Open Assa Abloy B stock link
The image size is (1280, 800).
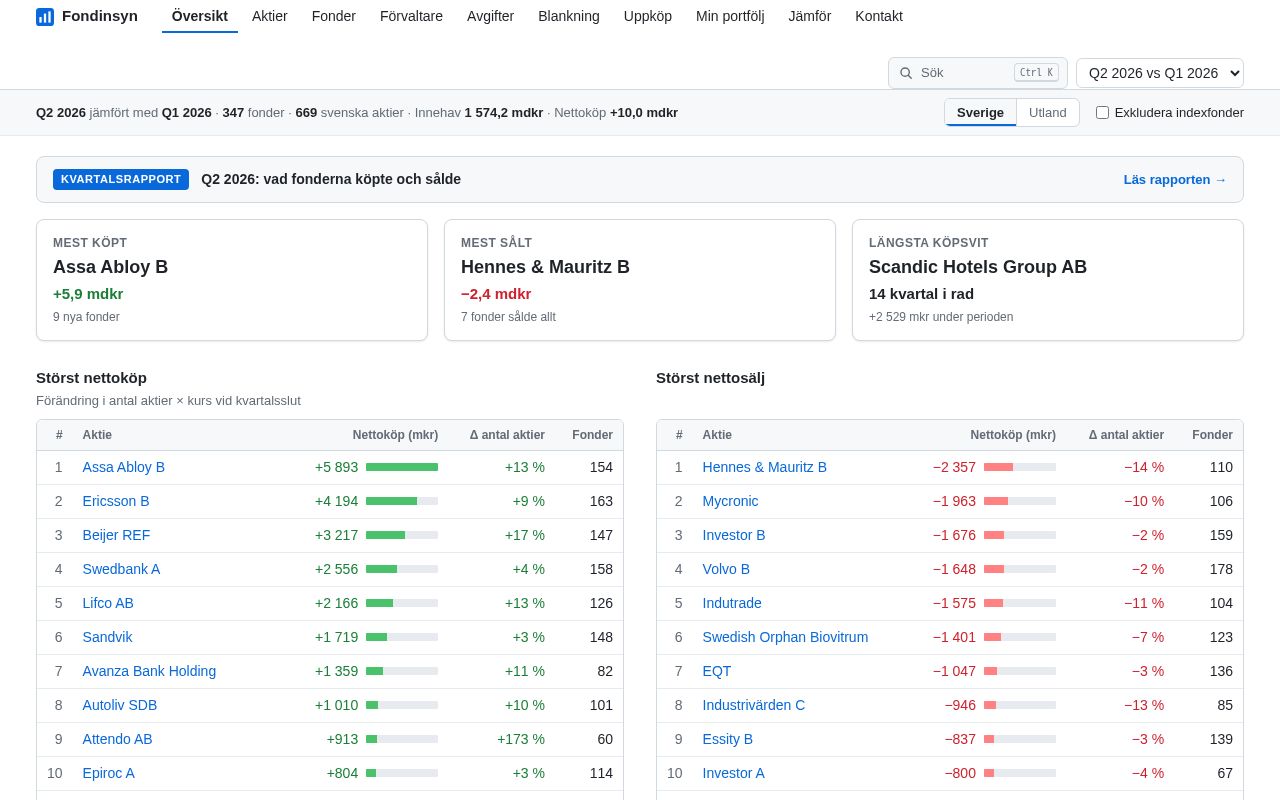coord(124,467)
